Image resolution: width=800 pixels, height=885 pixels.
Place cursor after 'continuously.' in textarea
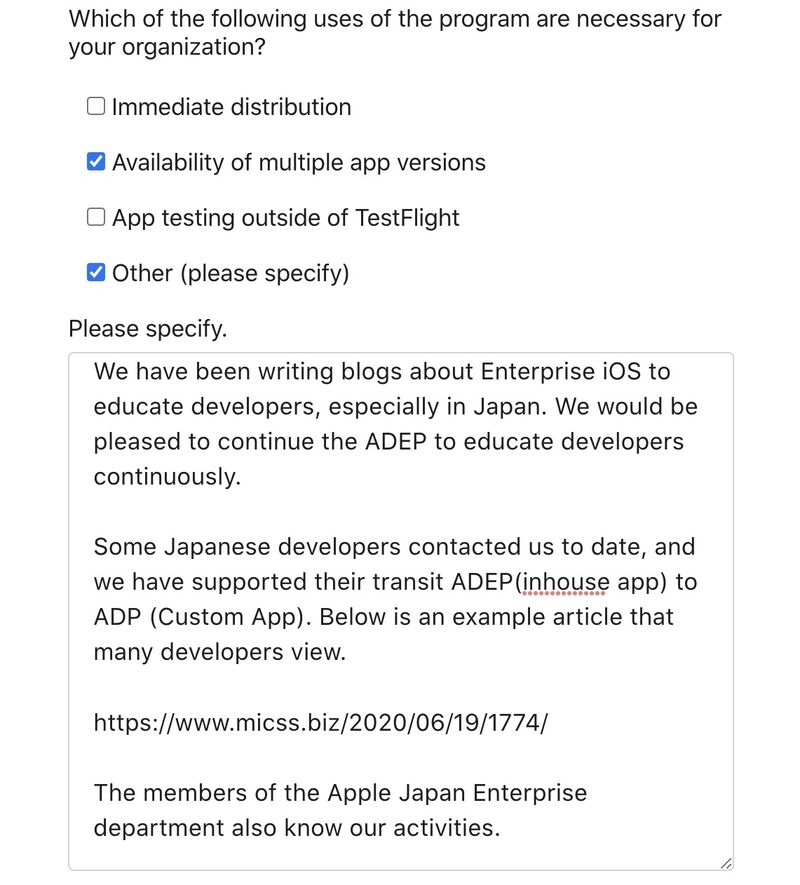[x=243, y=477]
